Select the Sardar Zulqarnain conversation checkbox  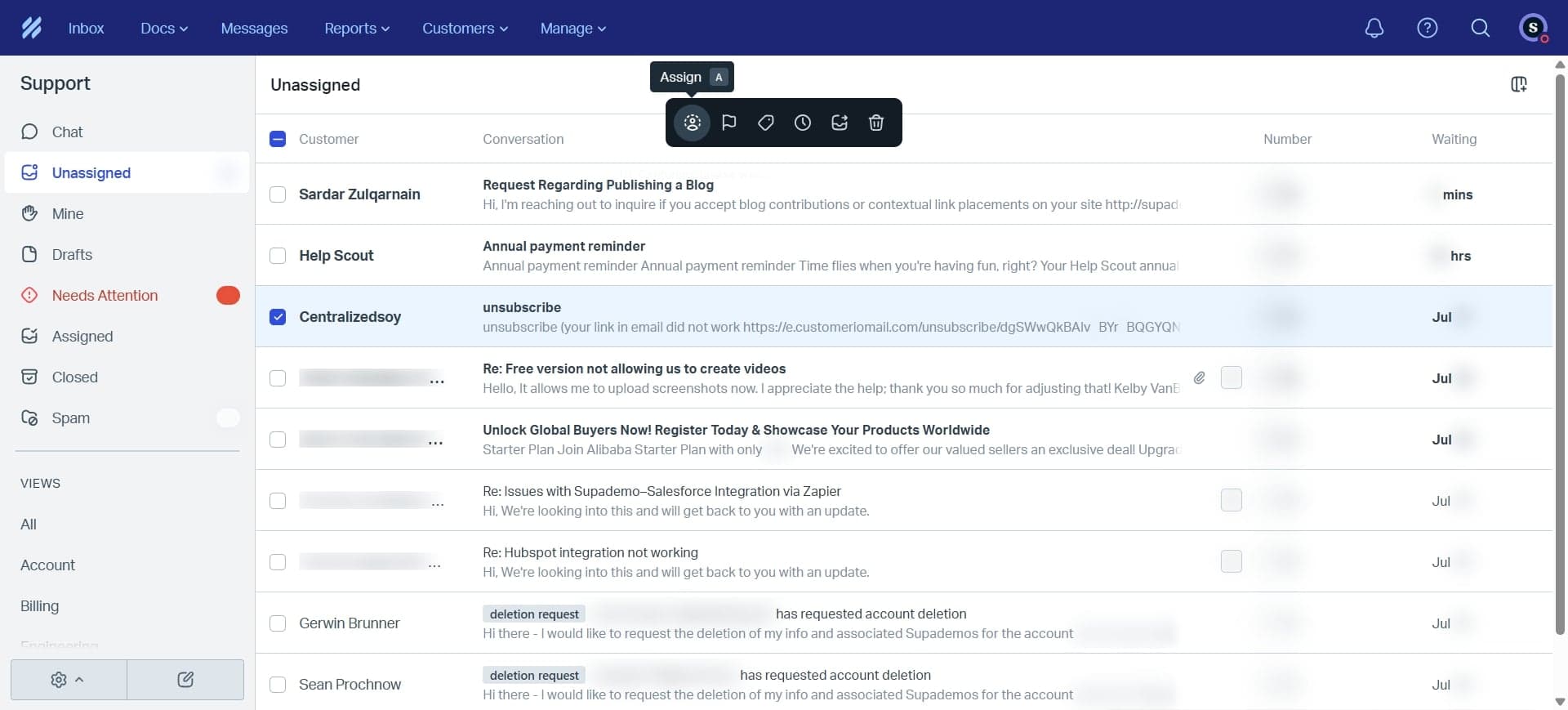(x=278, y=194)
